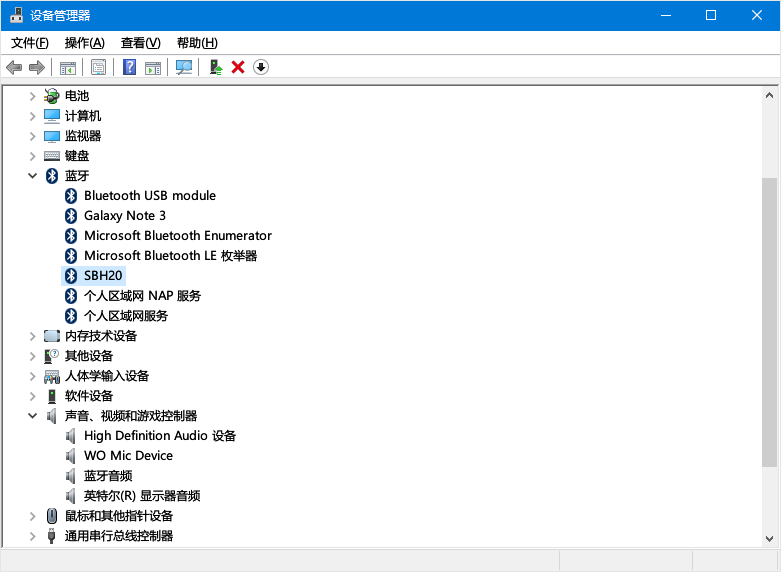The height and width of the screenshot is (572, 781).
Task: Click the mouse icon beside 鼠标和其他指针设备
Action: pos(52,516)
